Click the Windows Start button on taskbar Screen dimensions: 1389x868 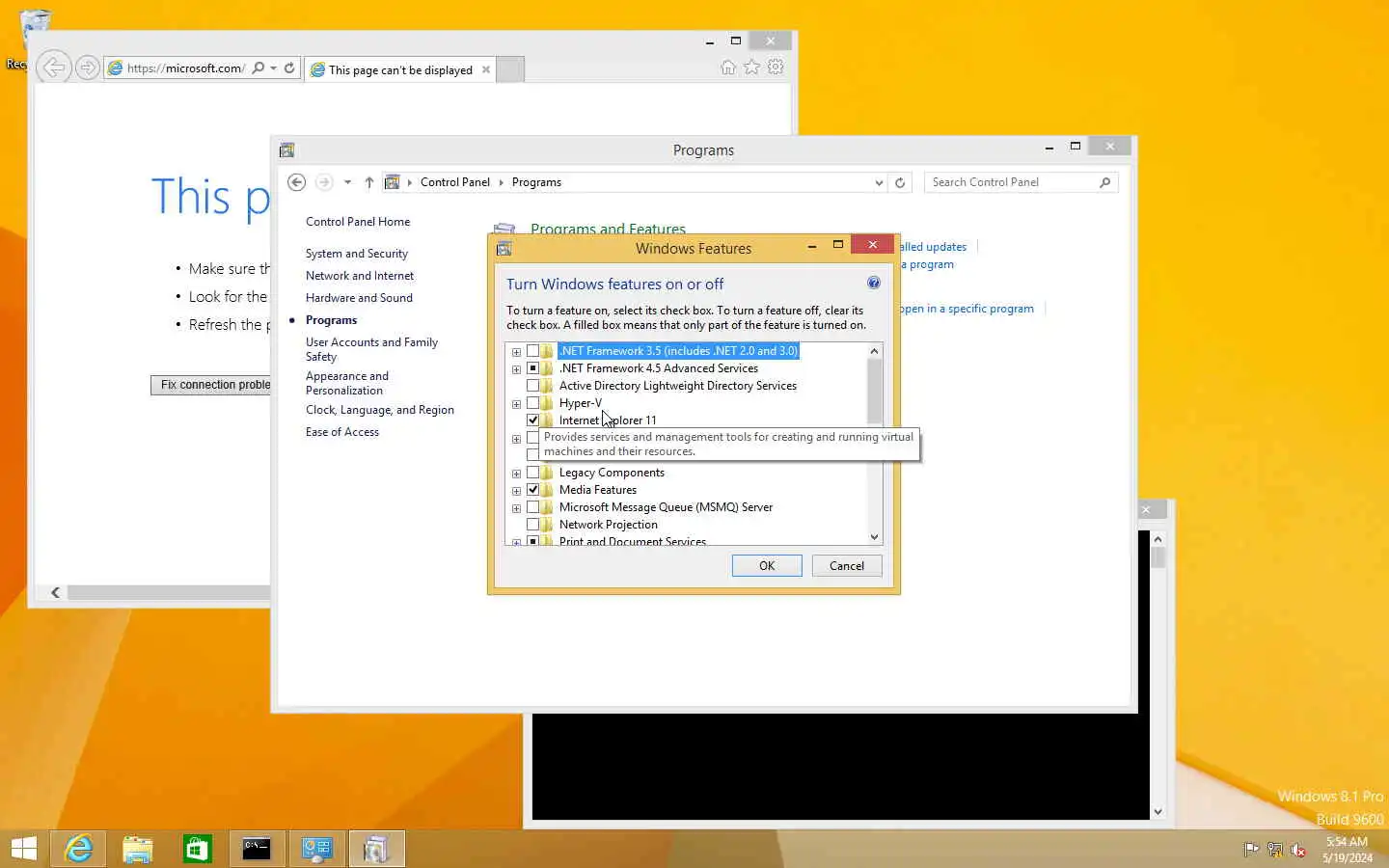[24, 849]
